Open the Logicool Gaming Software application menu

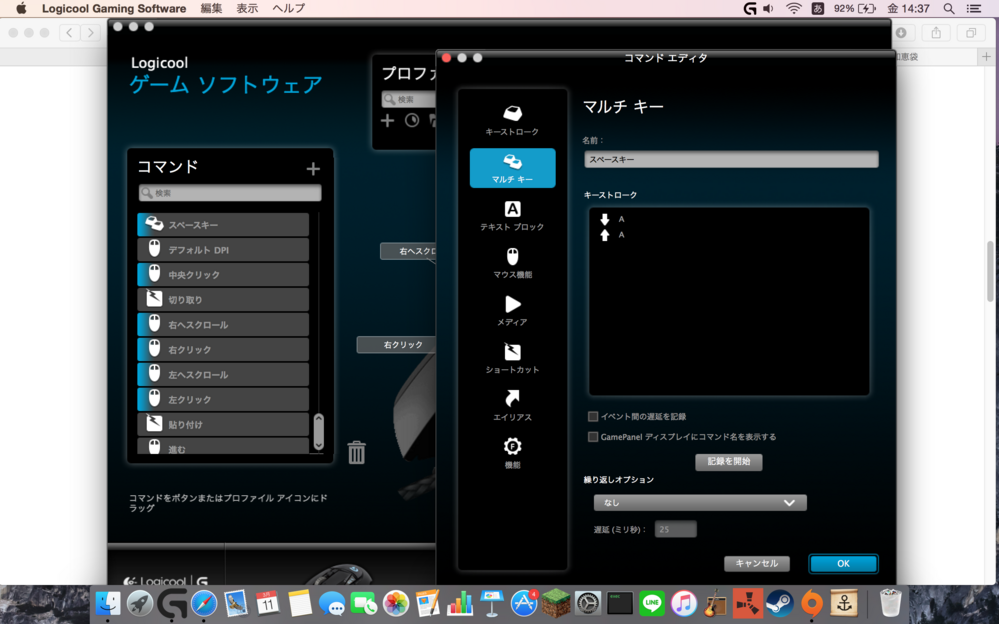114,8
